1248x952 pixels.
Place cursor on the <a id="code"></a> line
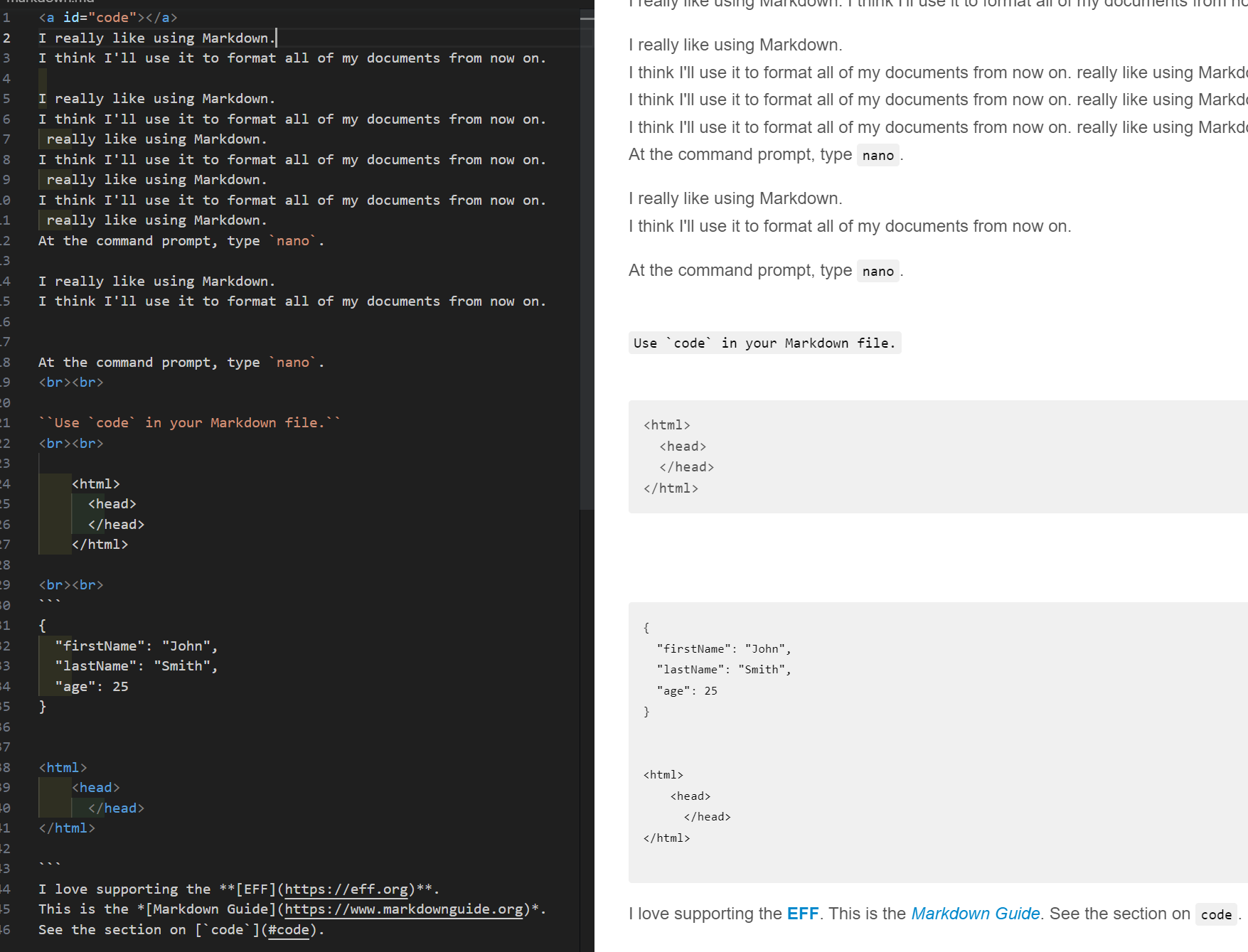click(108, 18)
